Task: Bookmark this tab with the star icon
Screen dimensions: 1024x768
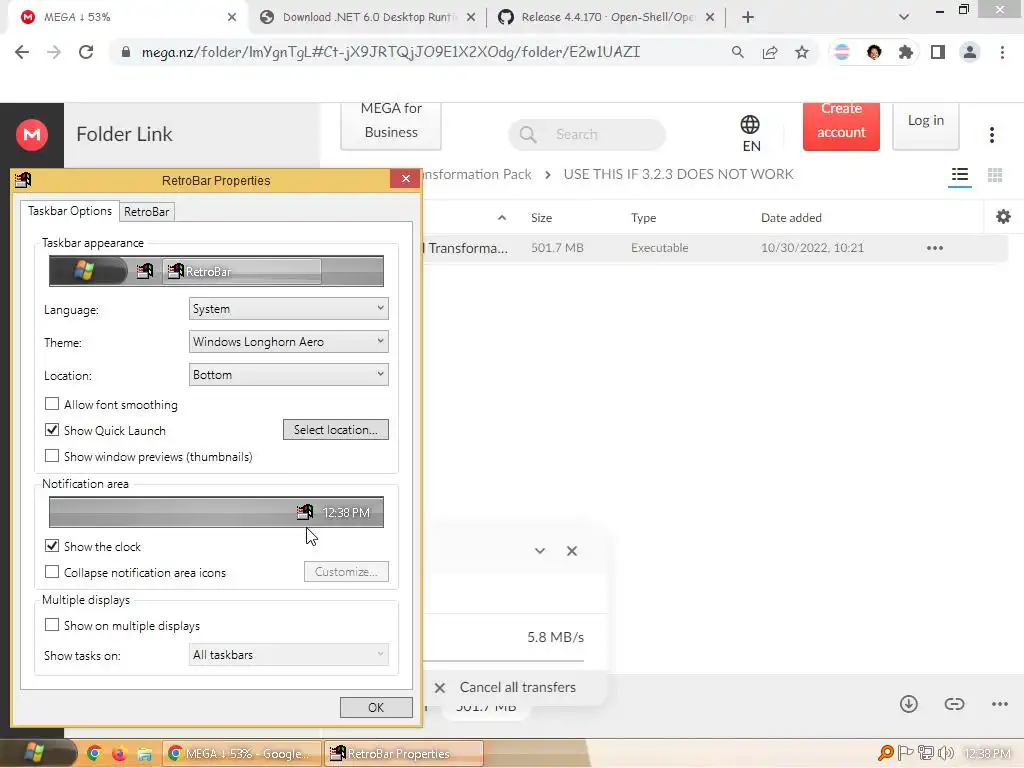Action: coord(802,52)
